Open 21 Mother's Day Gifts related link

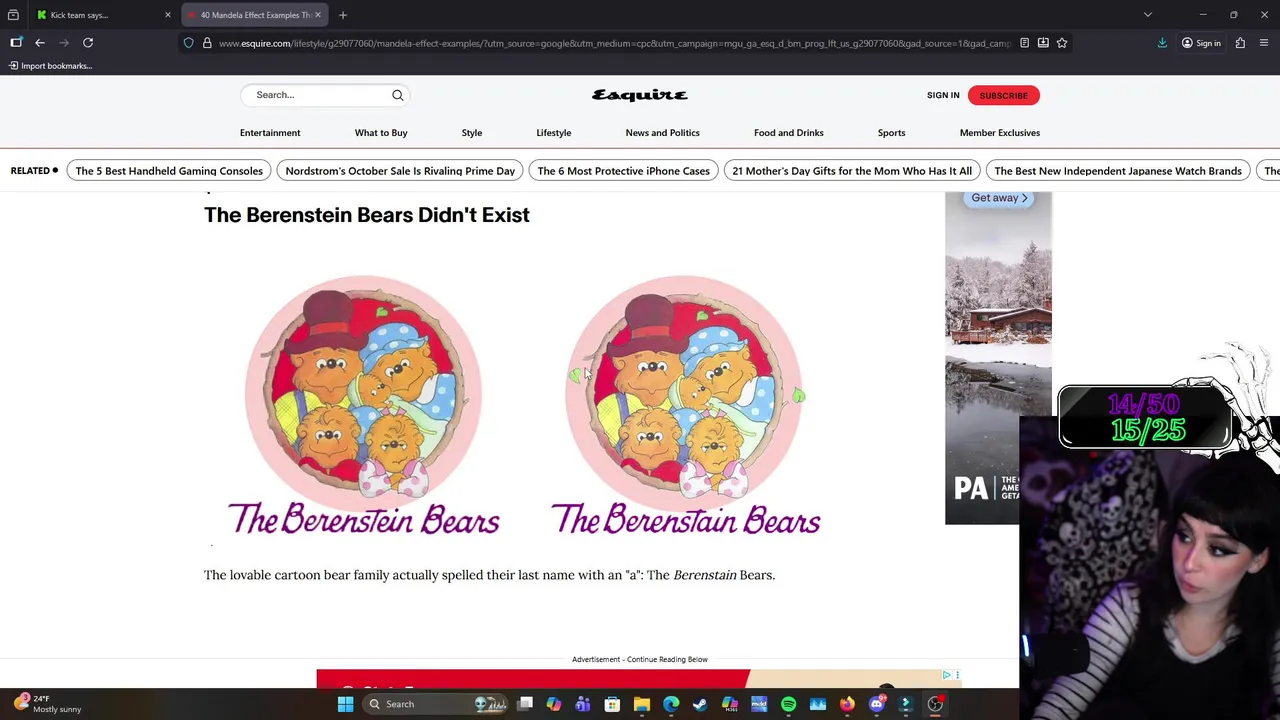point(852,171)
